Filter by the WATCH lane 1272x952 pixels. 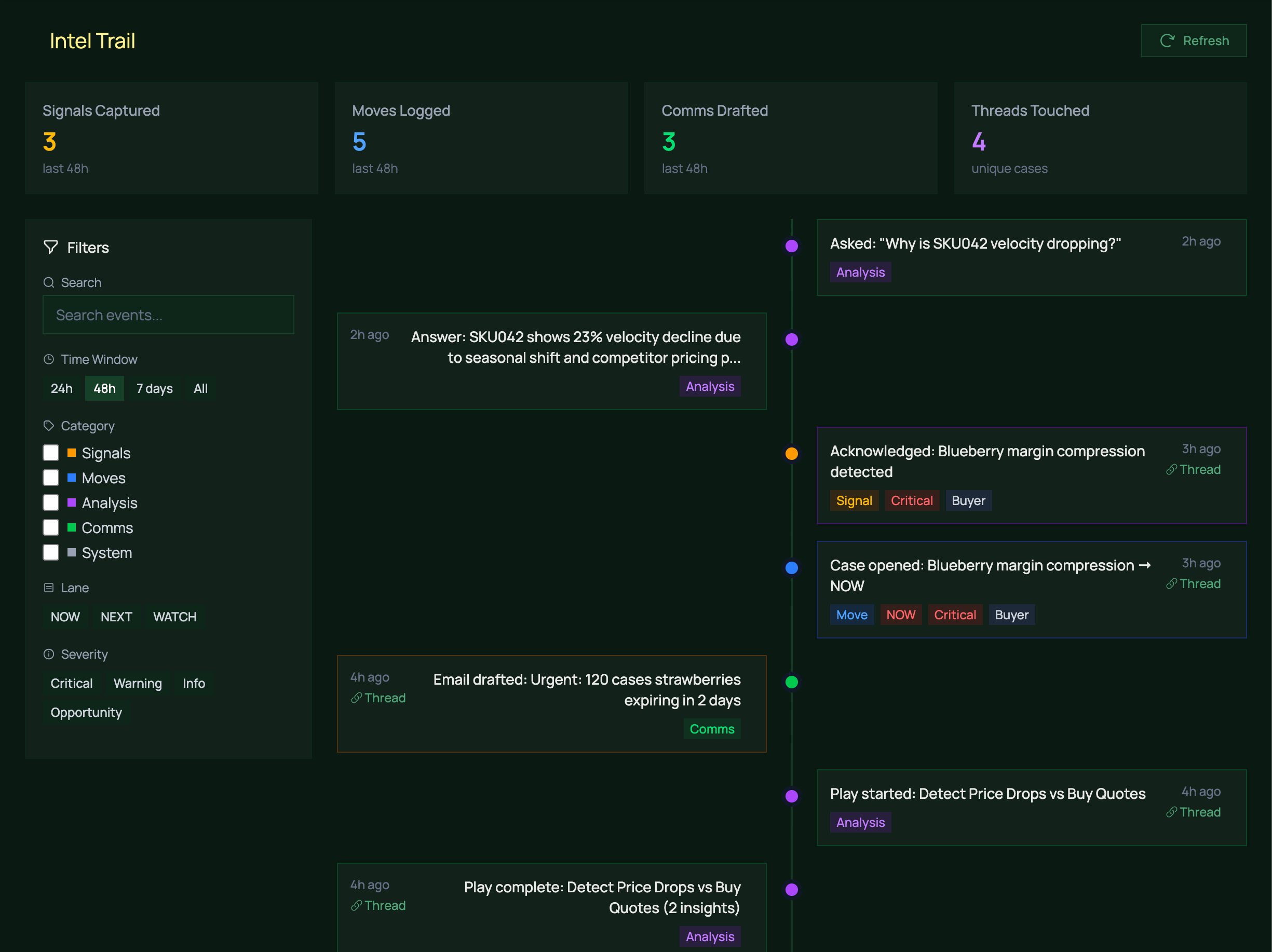coord(175,617)
